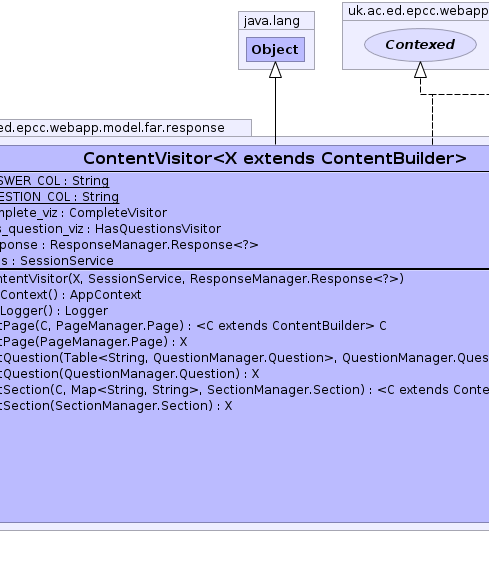Select the SessionService field entry
The image size is (489, 568).
[x=57, y=261]
